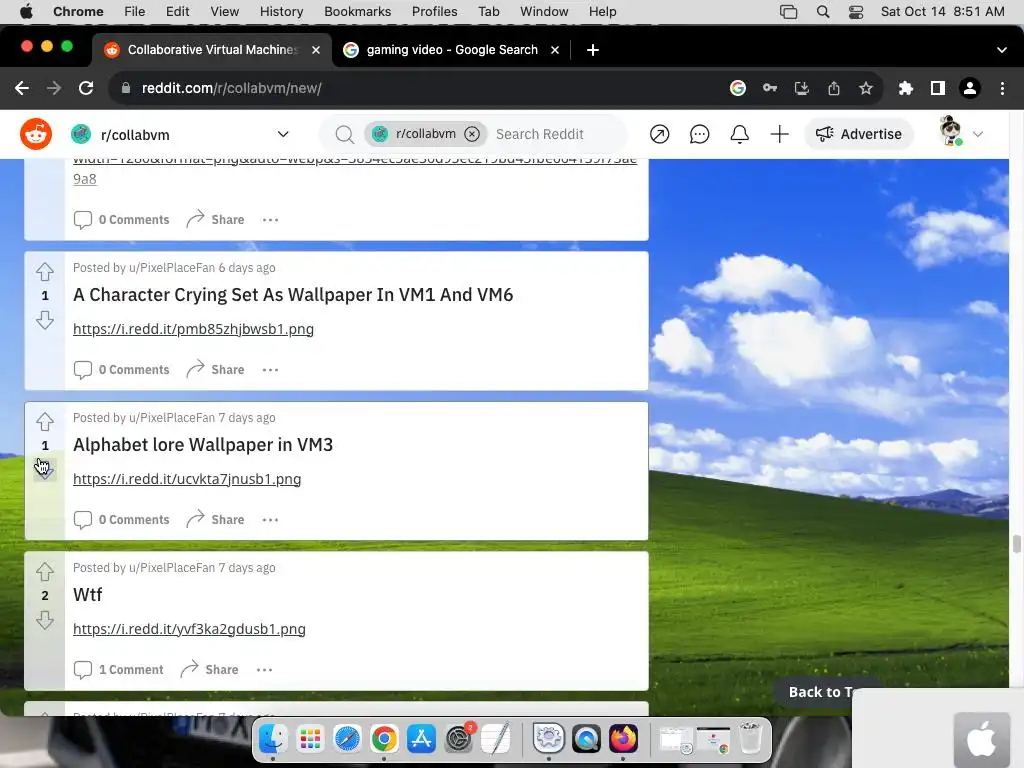Viewport: 1024px width, 768px height.
Task: Toggle the Chrome side panel
Action: click(937, 88)
